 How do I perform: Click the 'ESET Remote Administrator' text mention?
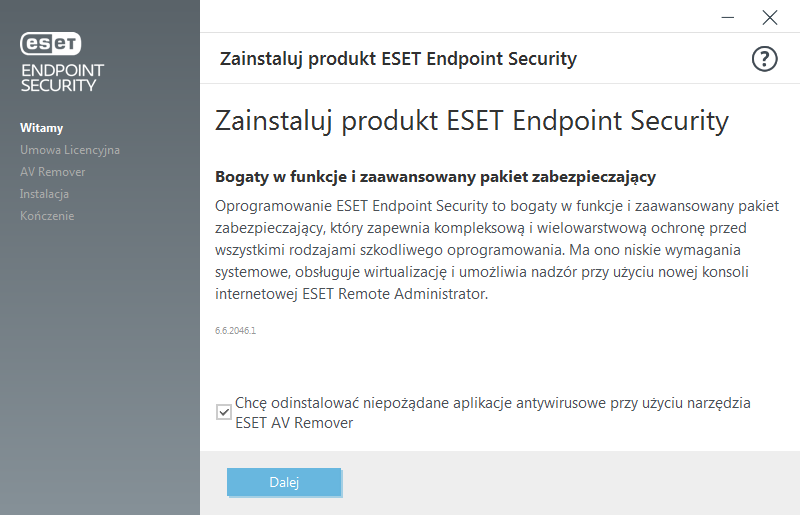(x=401, y=295)
